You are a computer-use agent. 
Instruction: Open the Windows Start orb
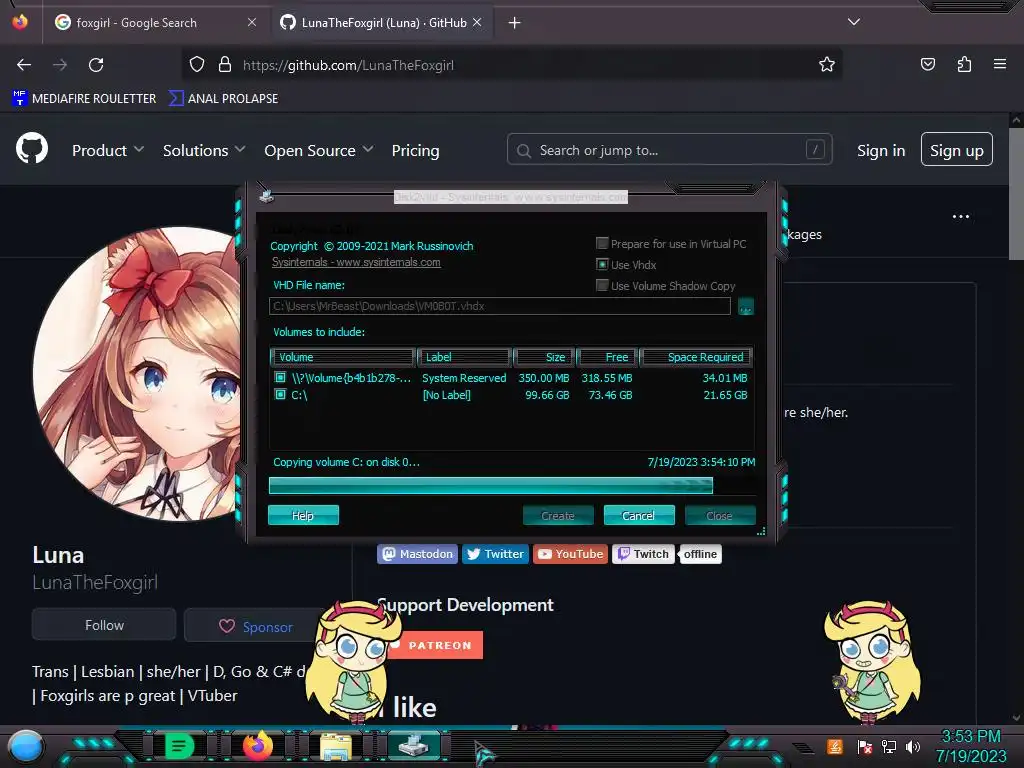pyautogui.click(x=25, y=746)
